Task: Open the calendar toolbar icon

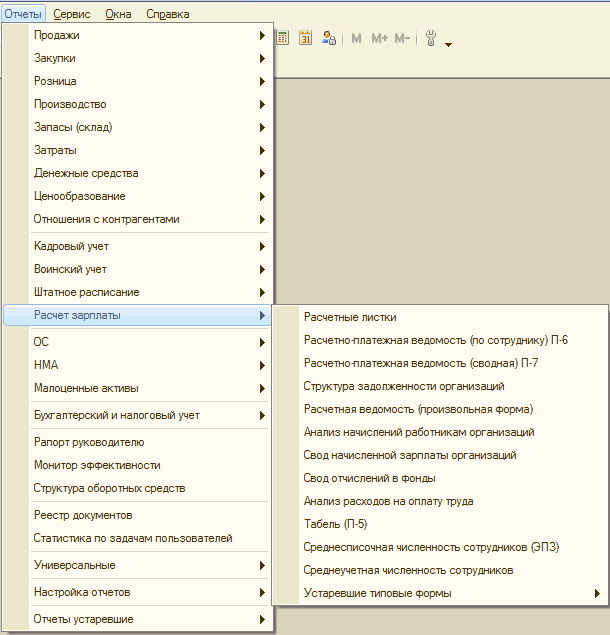Action: [305, 38]
